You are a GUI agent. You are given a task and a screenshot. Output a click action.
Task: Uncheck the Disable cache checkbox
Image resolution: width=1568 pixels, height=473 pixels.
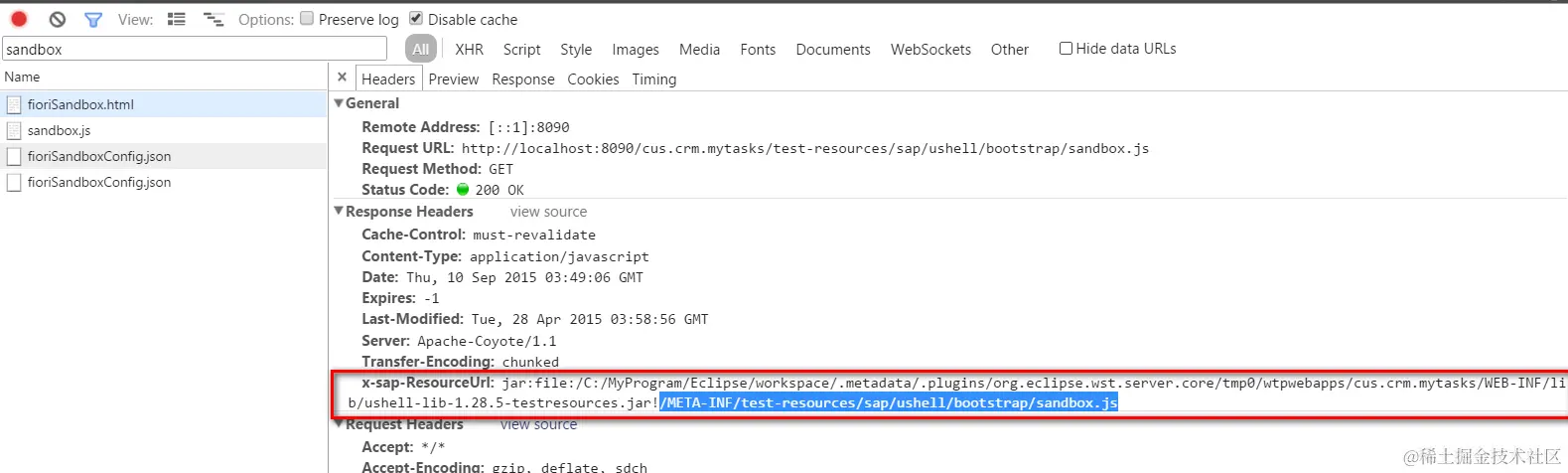click(x=416, y=18)
